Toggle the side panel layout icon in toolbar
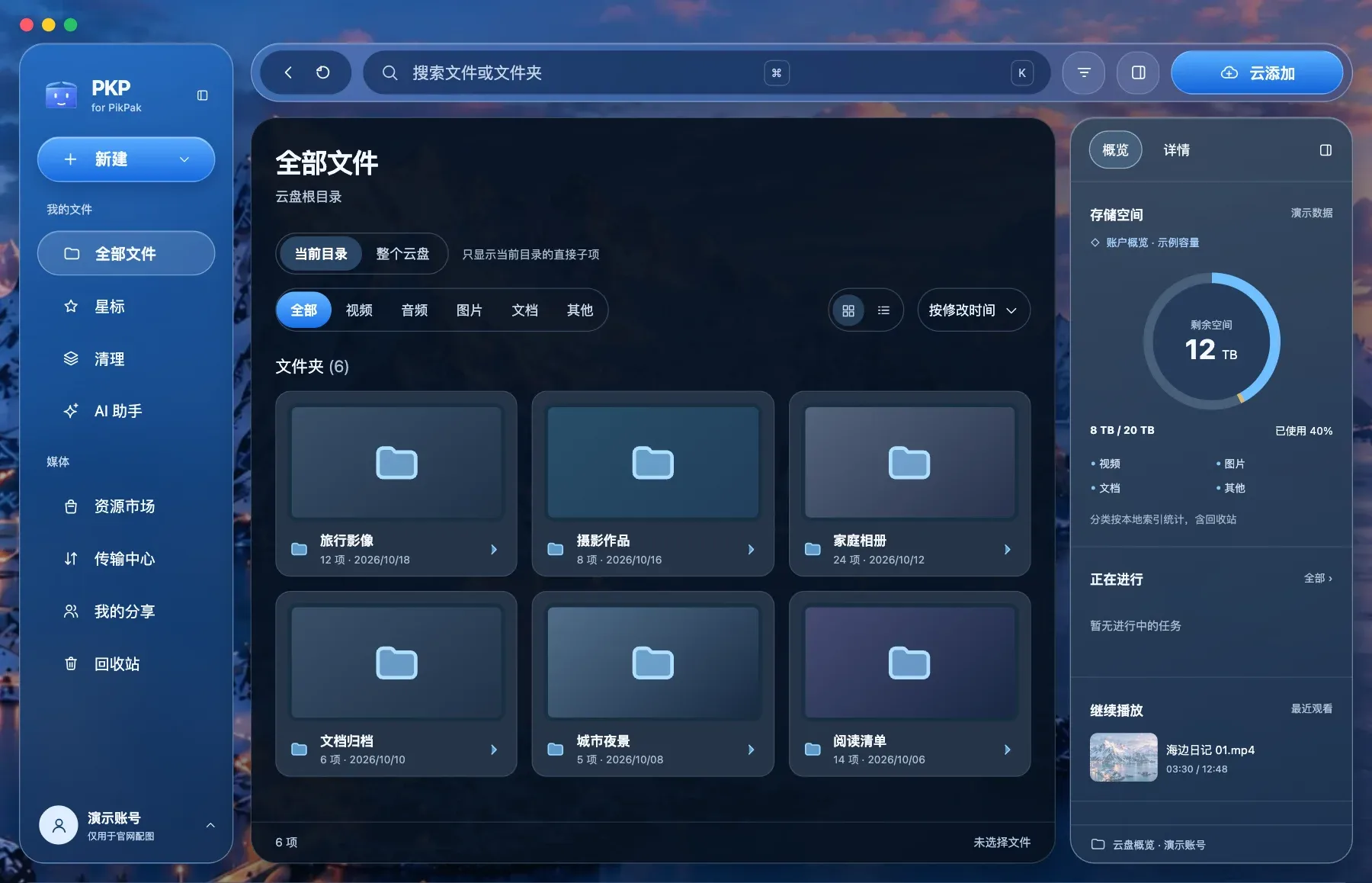The width and height of the screenshot is (1372, 883). [x=1139, y=72]
